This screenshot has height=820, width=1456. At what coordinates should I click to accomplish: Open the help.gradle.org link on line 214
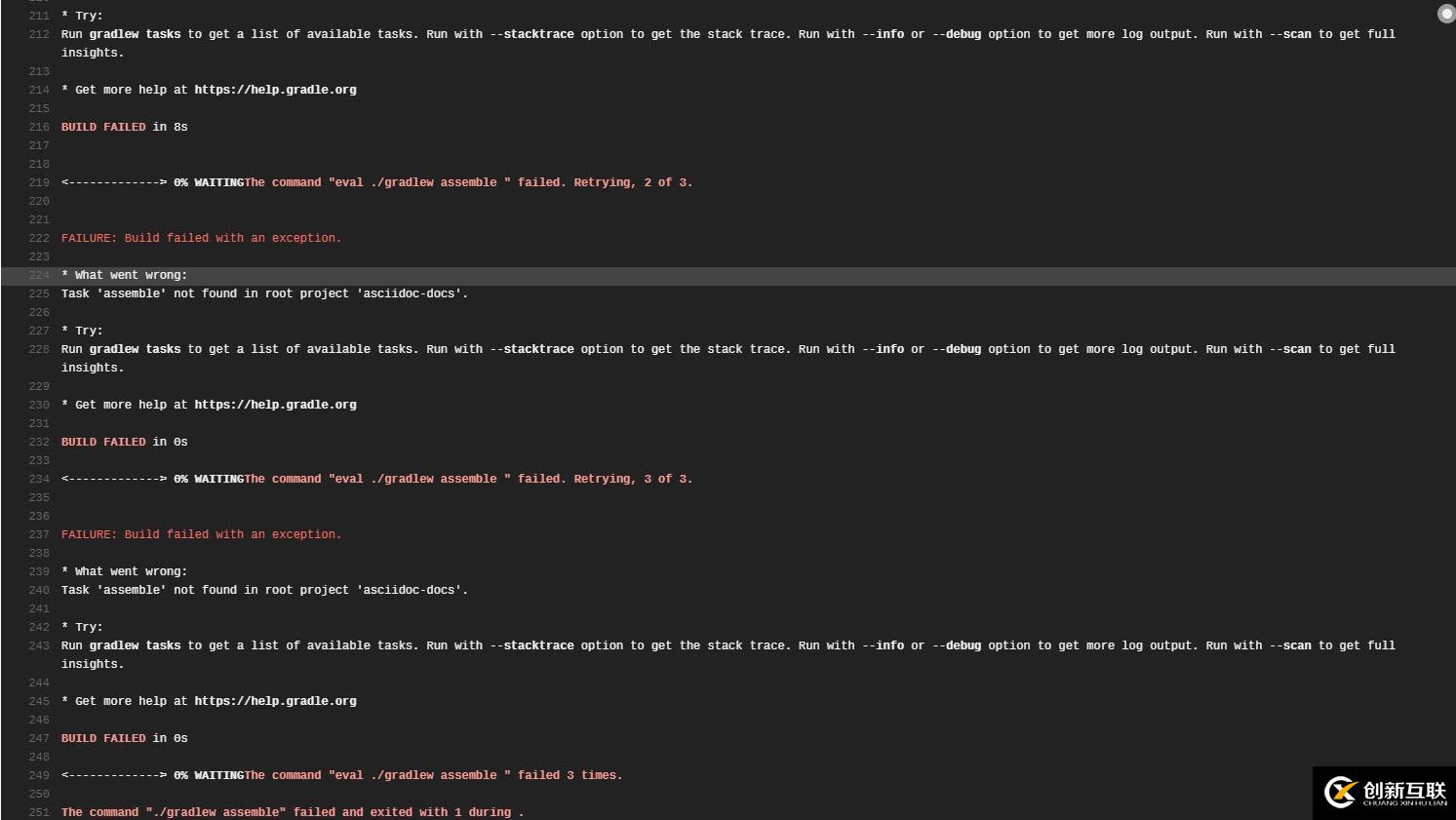[275, 90]
